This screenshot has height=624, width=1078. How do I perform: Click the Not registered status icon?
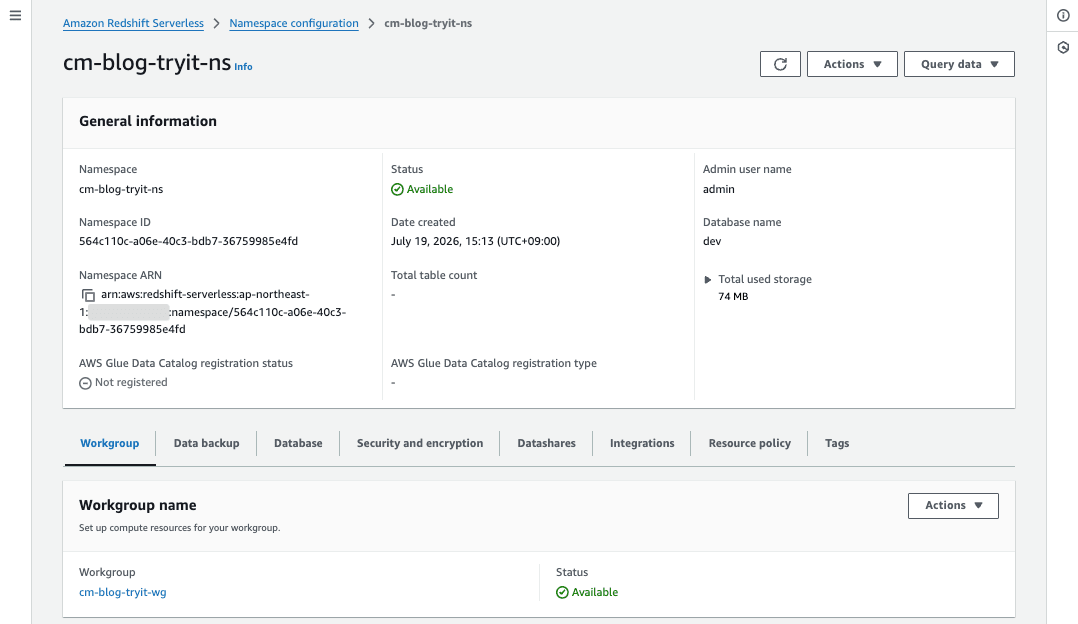85,383
